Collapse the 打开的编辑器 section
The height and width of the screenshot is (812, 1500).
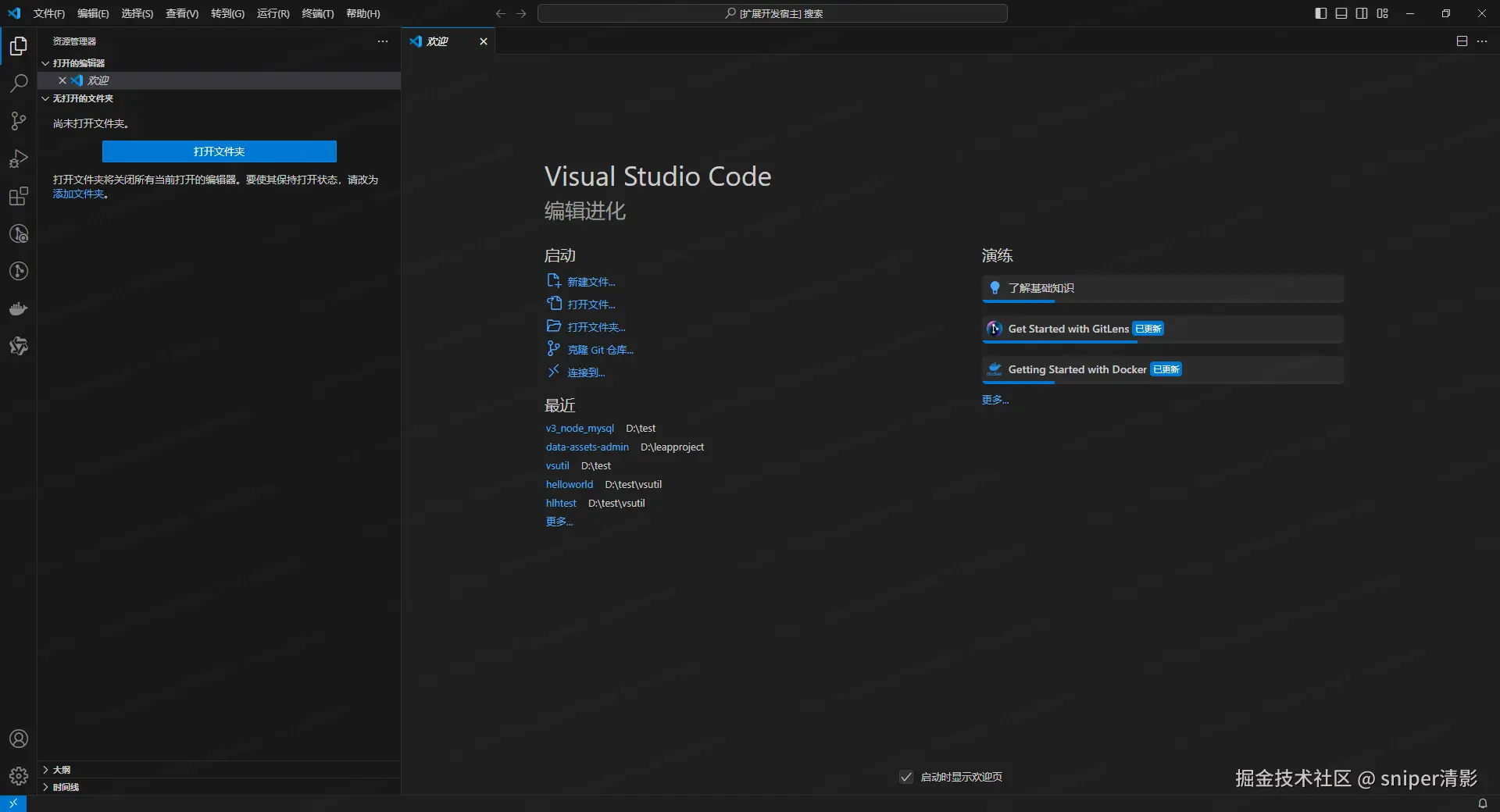[78, 63]
